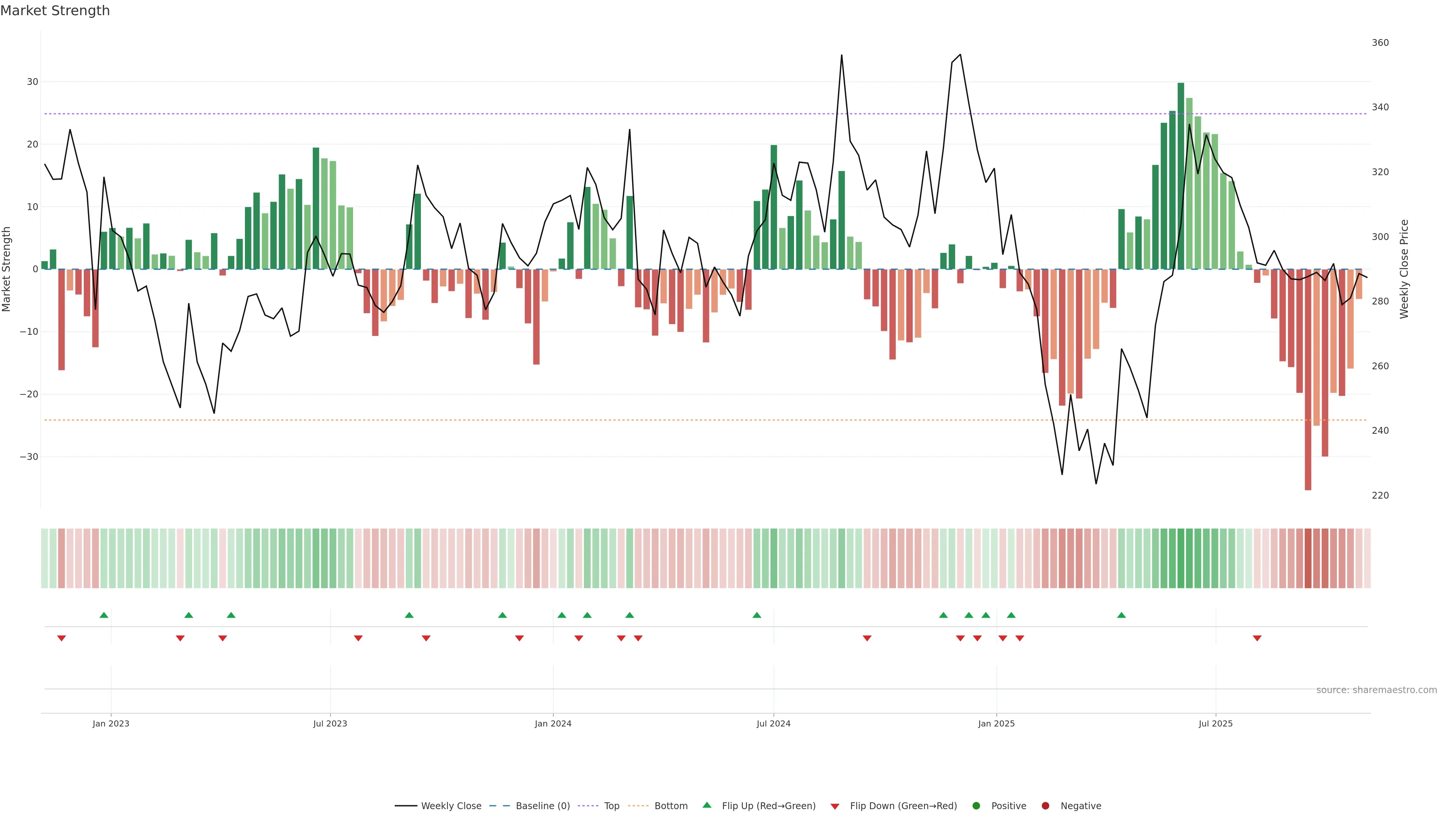Click the Bottom legend line marker
1456x819 pixels.
pyautogui.click(x=638, y=805)
